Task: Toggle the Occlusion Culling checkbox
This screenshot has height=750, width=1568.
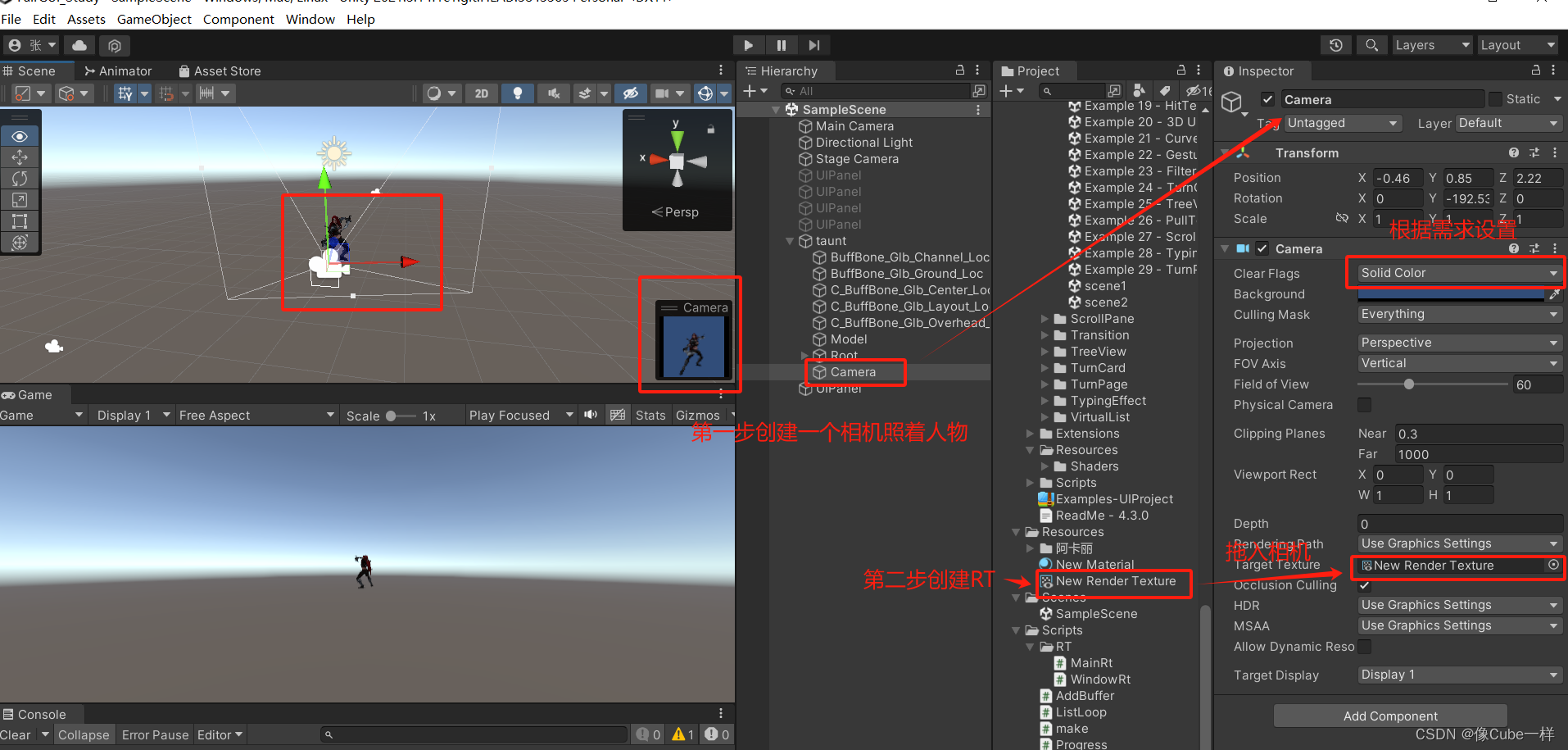Action: coord(1364,585)
